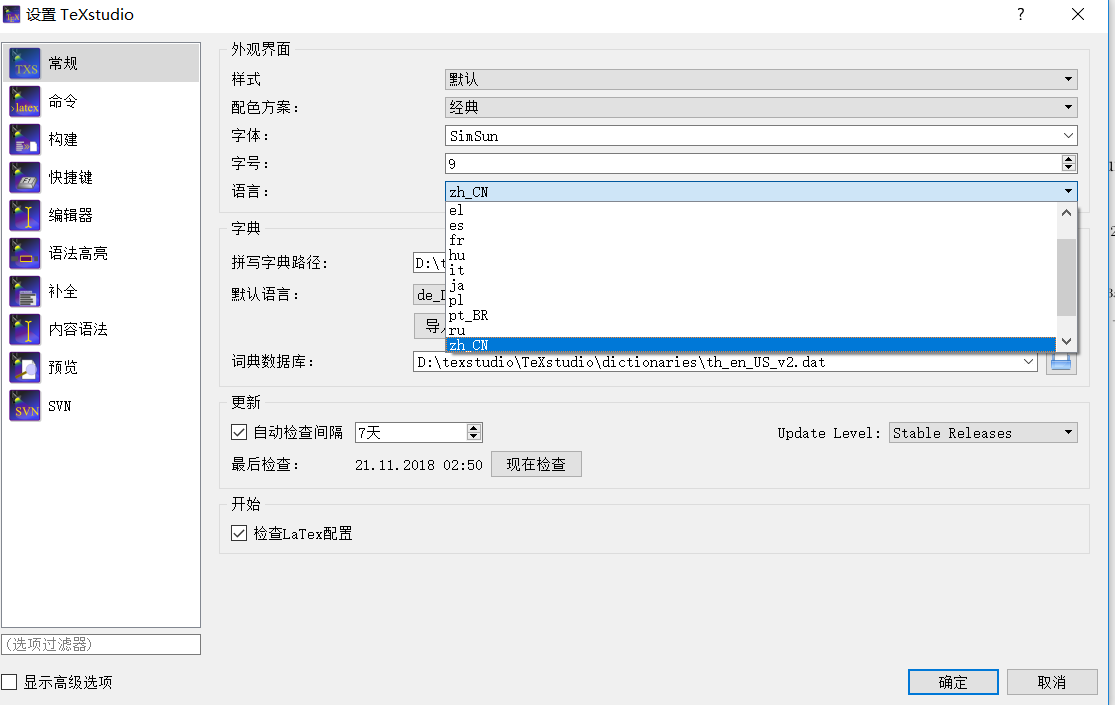1115x705 pixels.
Task: Select highlighted zh_CN in language list
Action: (751, 345)
